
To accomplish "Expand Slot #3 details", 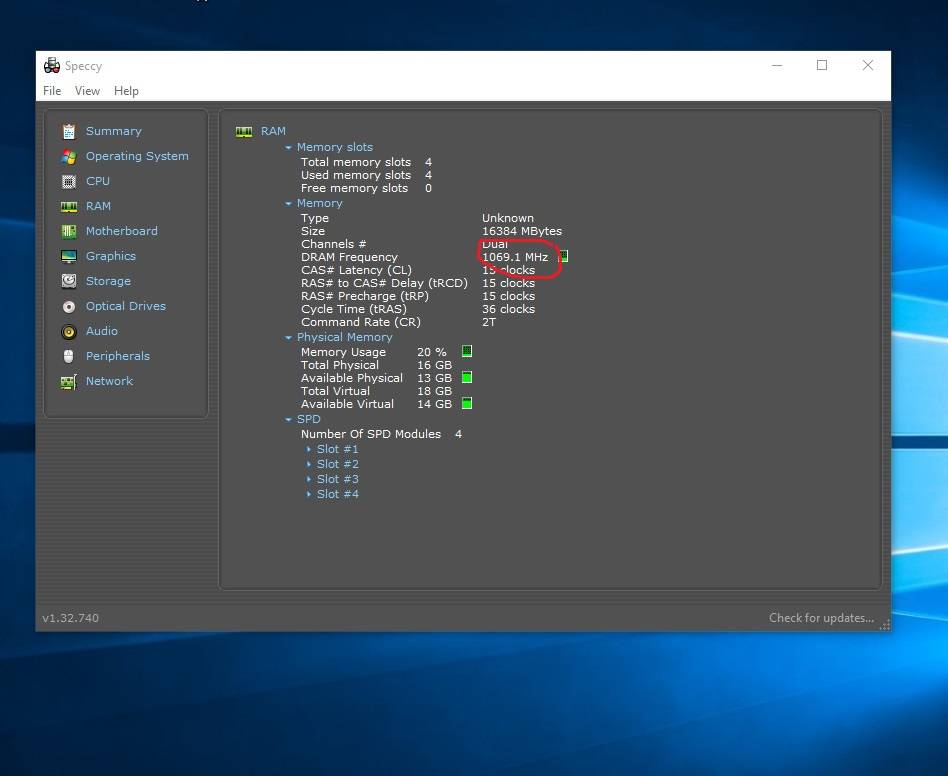I will 309,479.
